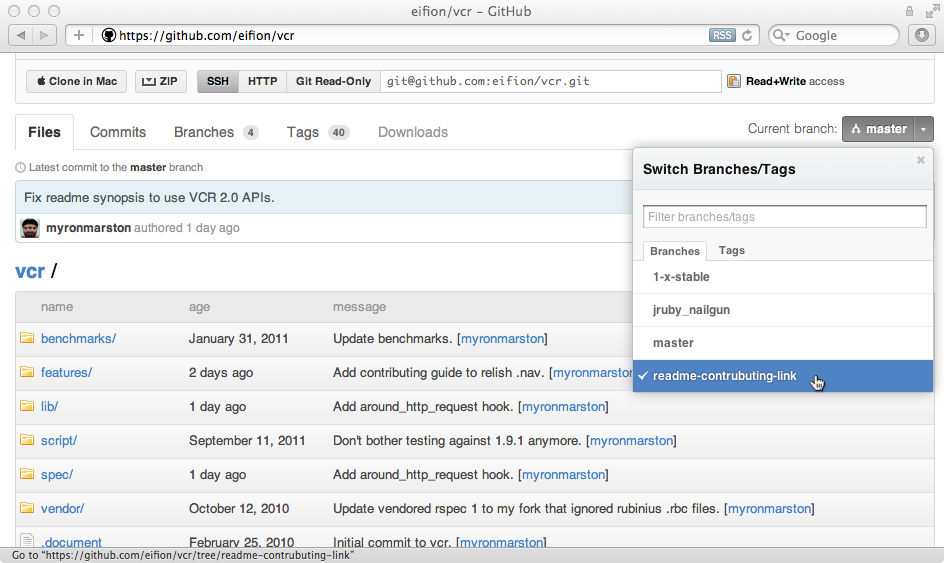Screen dimensions: 944x563
Task: Click the browser address bar URL
Action: pyautogui.click(x=206, y=36)
